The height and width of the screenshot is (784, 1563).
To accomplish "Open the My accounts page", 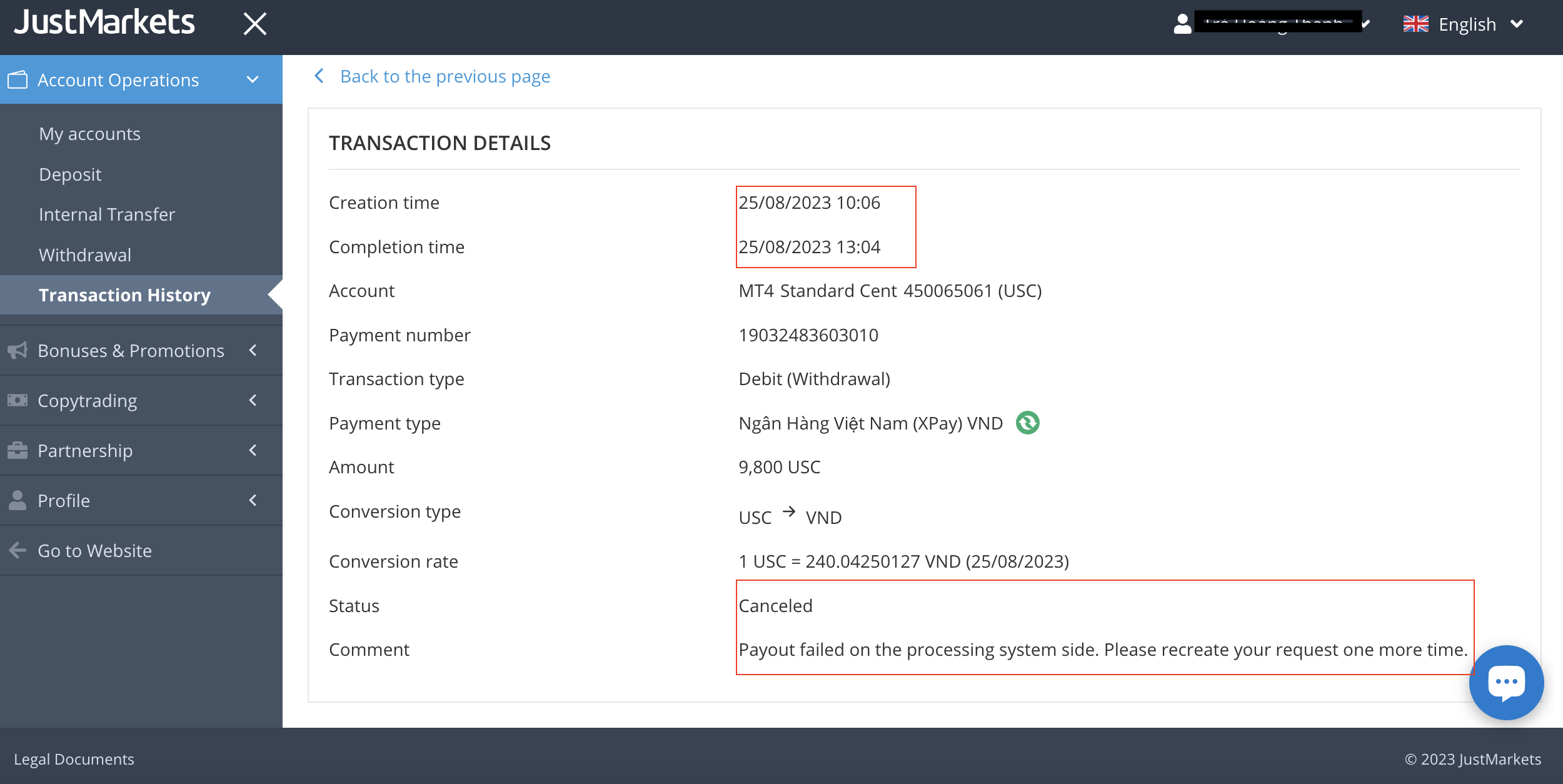I will tap(89, 134).
